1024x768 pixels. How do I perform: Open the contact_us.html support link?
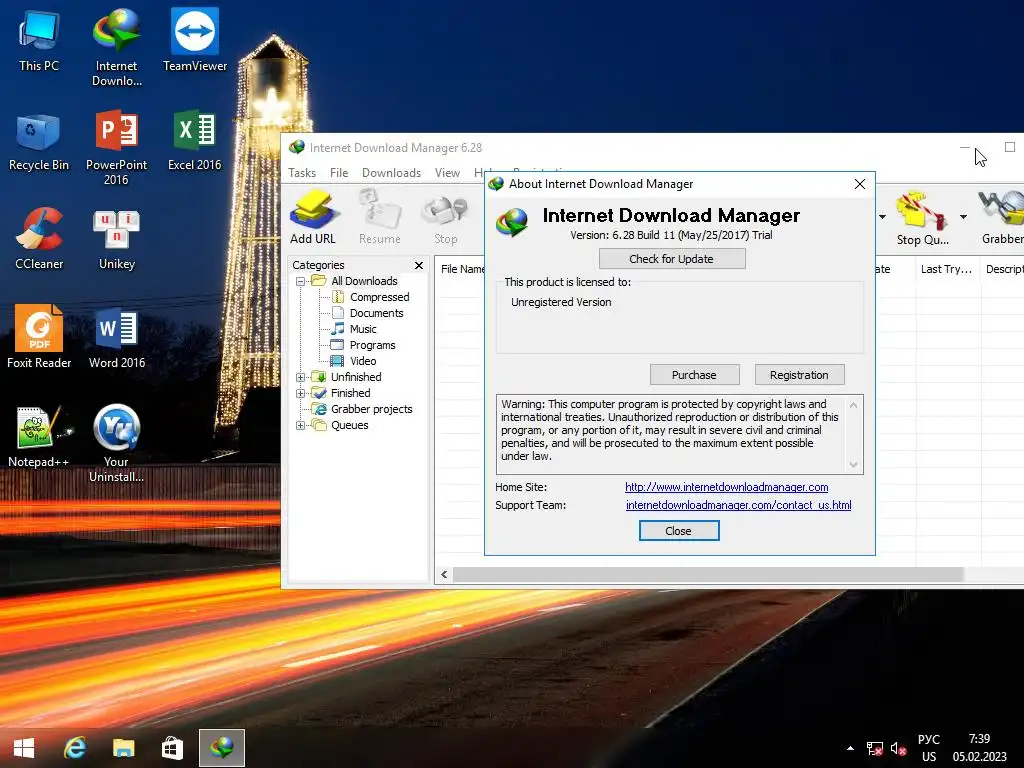point(738,505)
